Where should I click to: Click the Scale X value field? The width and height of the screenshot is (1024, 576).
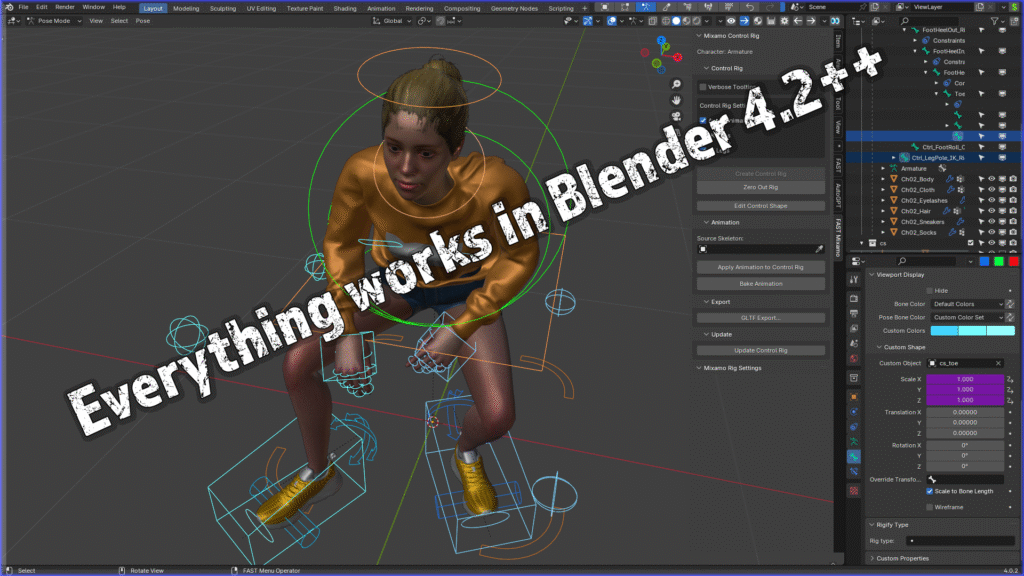pyautogui.click(x=965, y=379)
